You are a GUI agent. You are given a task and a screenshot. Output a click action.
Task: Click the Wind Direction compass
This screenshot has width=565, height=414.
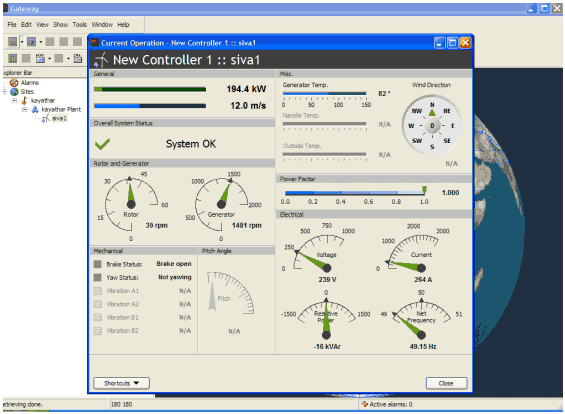[x=432, y=125]
